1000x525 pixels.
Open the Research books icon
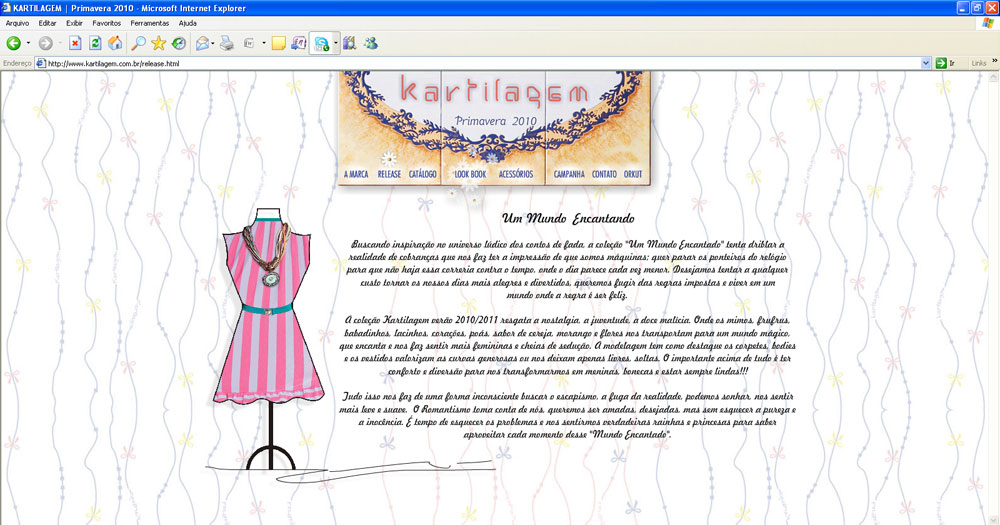pos(349,43)
